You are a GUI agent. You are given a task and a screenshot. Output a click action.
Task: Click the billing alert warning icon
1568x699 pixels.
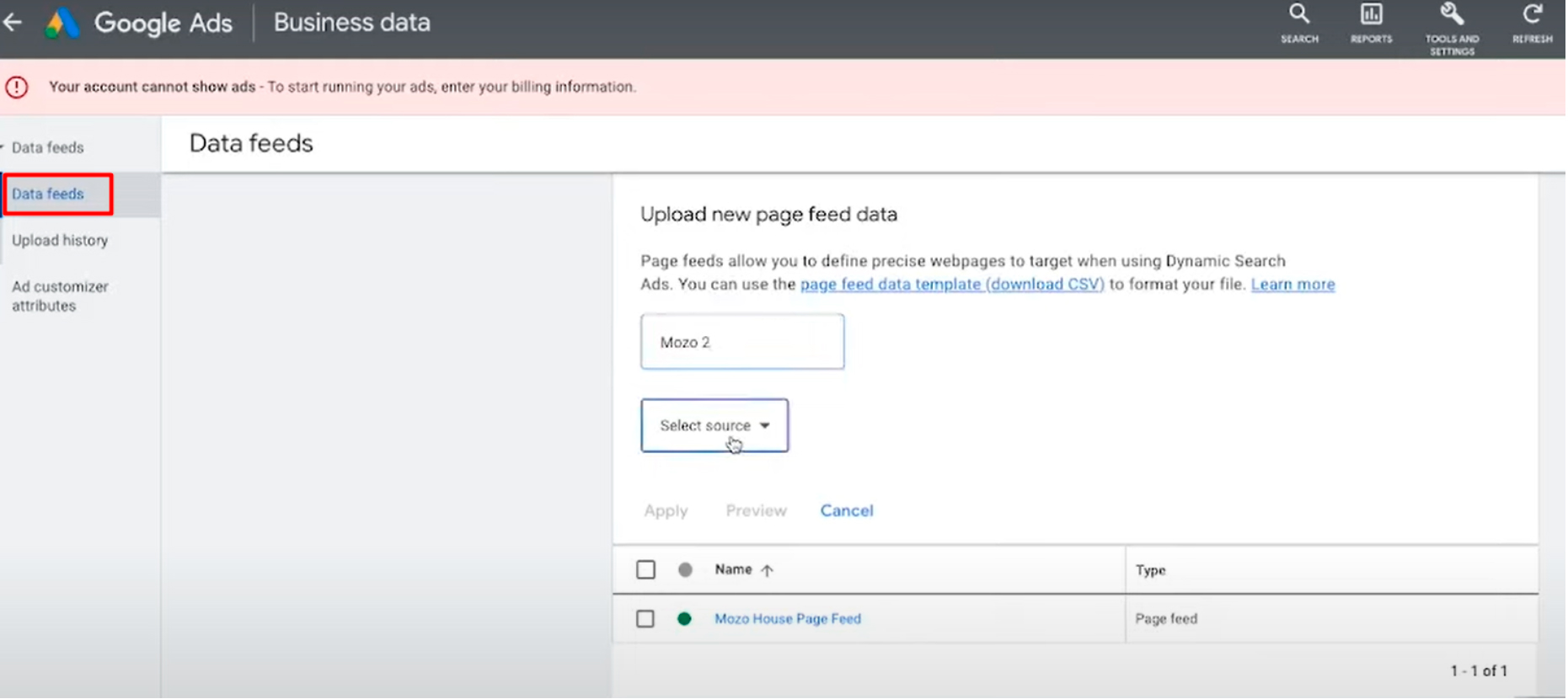[17, 87]
